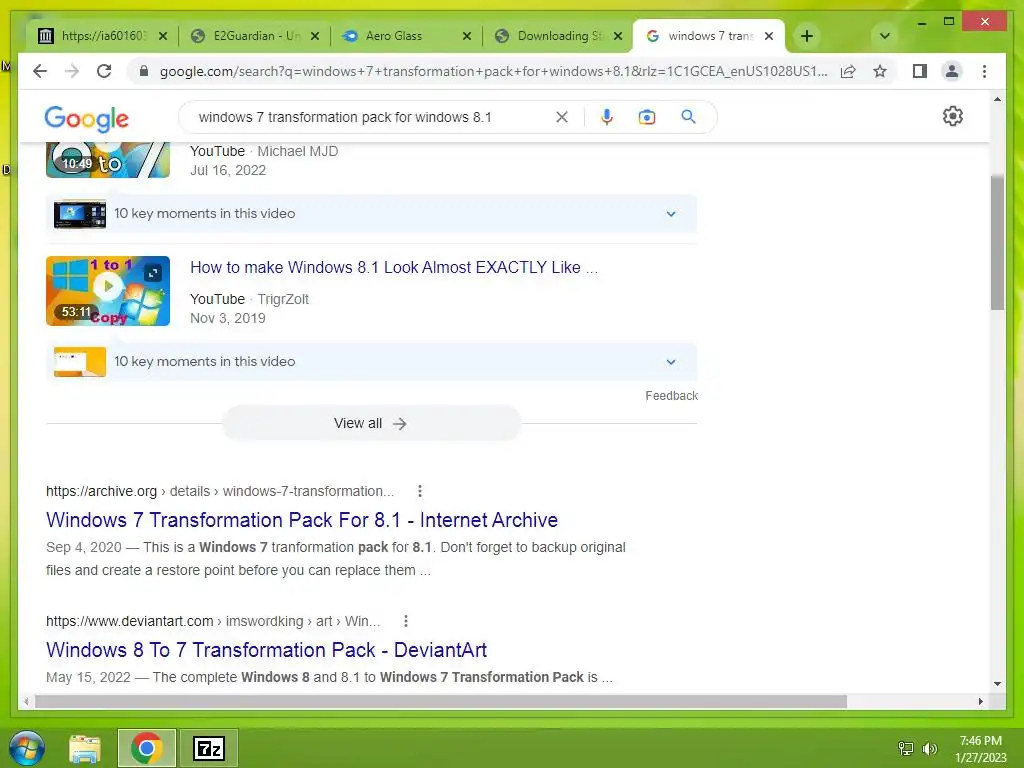Click the vertical scrollbar thumb

tap(997, 242)
